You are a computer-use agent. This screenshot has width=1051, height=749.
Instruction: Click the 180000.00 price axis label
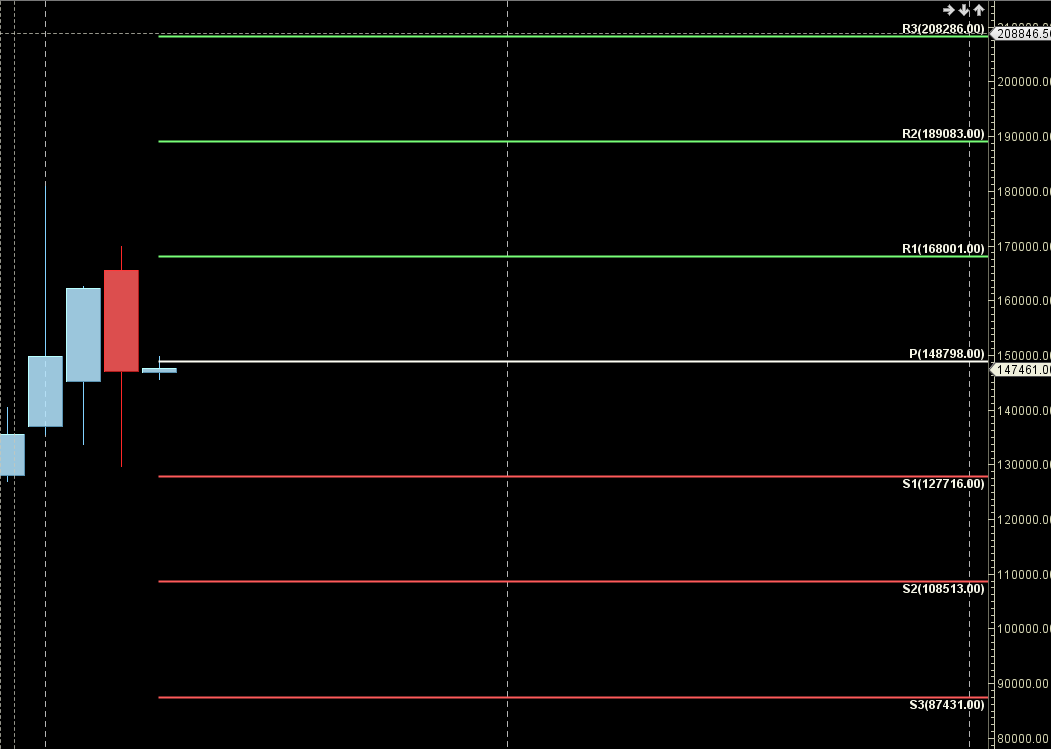[1024, 191]
